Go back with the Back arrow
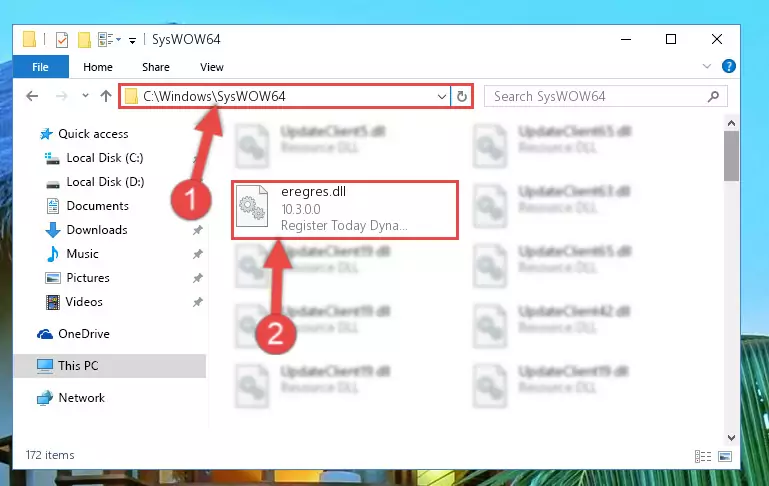This screenshot has width=769, height=486. coord(32,96)
